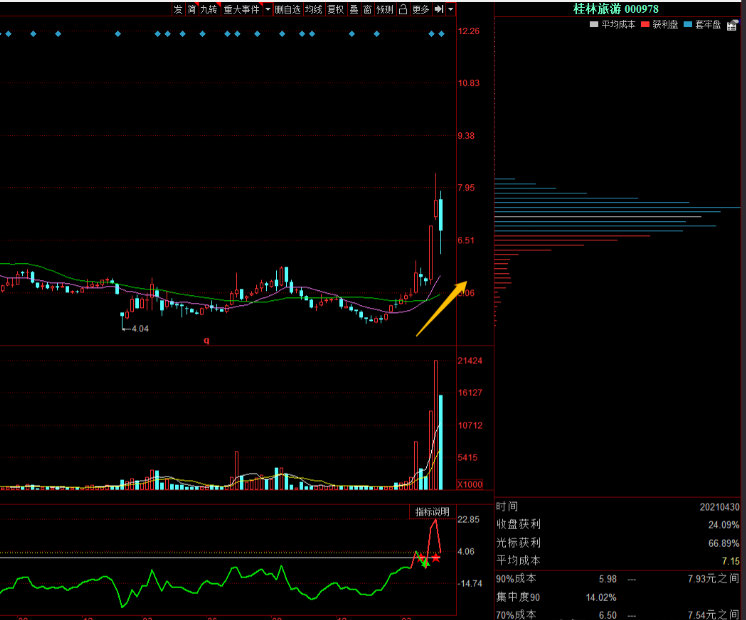
Task: Click the 4.04 low price label
Action: (x=140, y=329)
